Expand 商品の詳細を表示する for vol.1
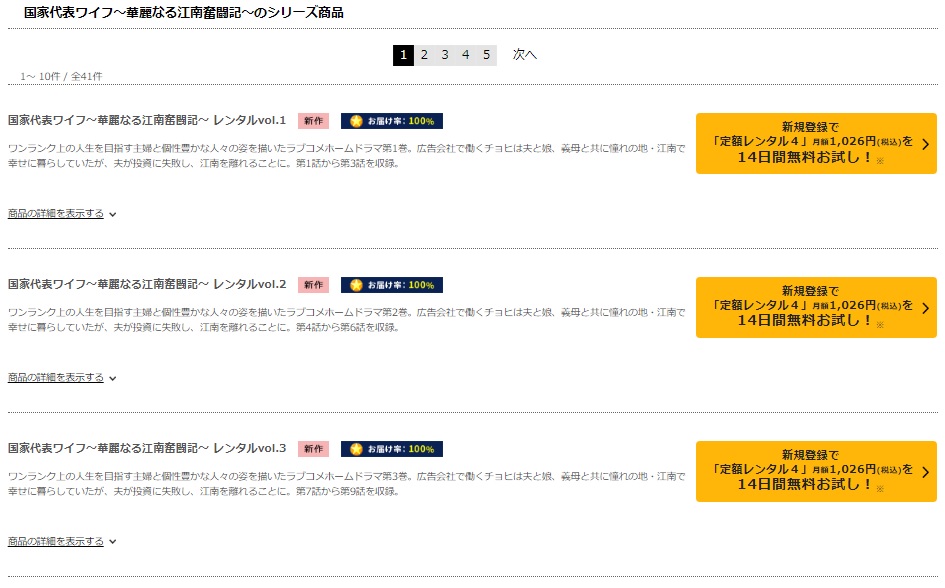The height and width of the screenshot is (588, 945). point(61,213)
